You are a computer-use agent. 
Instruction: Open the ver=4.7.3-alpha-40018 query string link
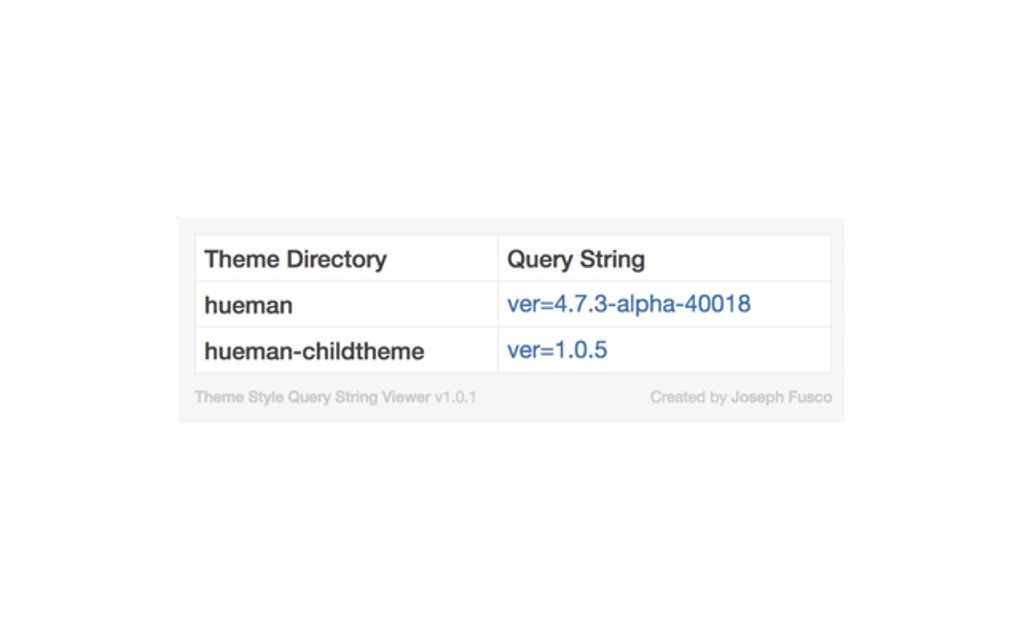coord(627,303)
